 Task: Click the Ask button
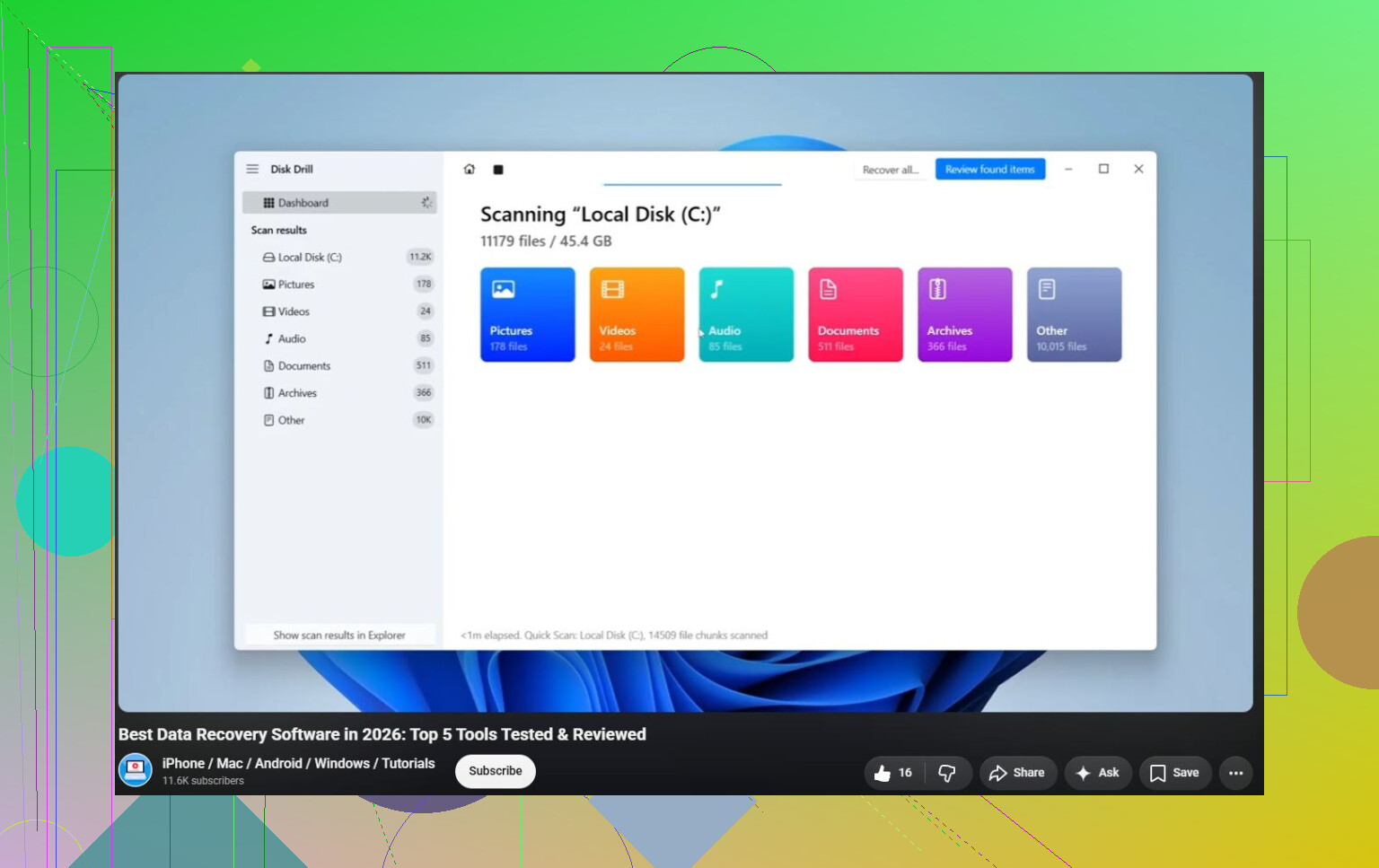click(1098, 773)
